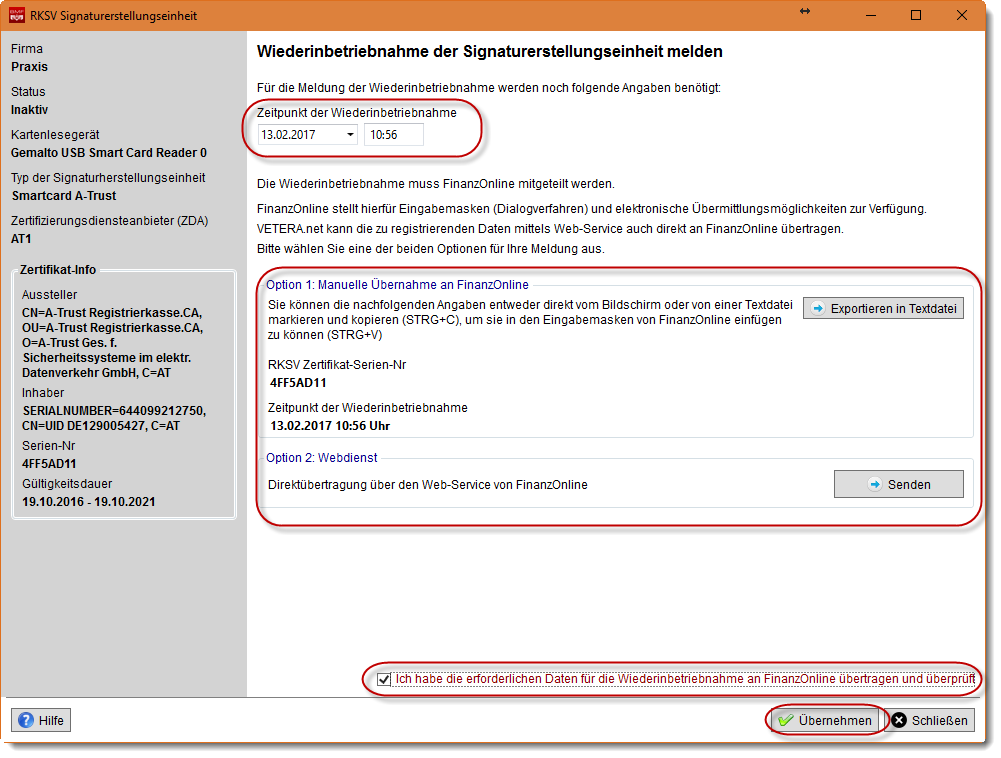
Task: Export data via Exportieren in Textdatei
Action: 883,308
